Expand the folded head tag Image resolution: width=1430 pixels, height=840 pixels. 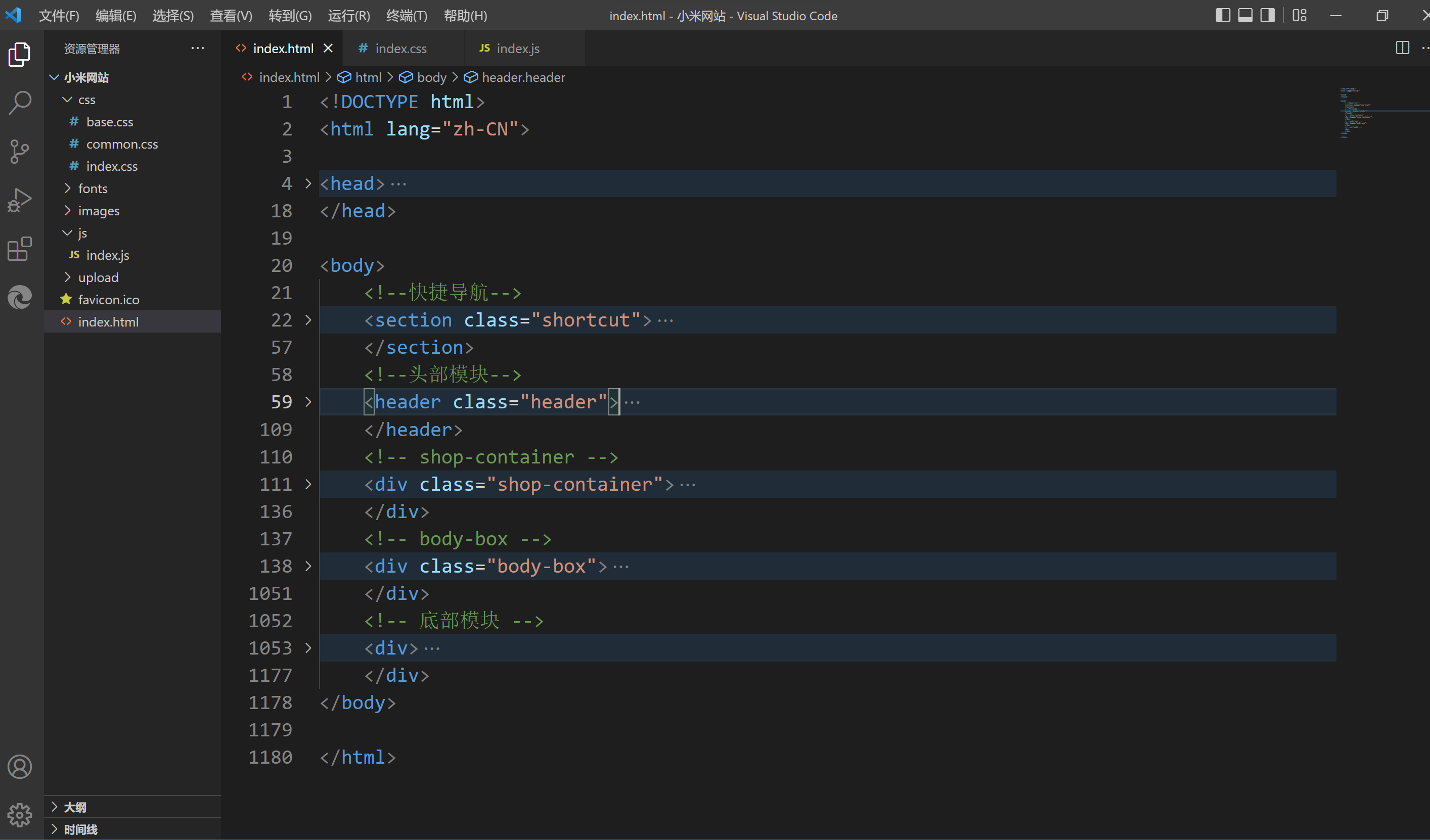308,184
